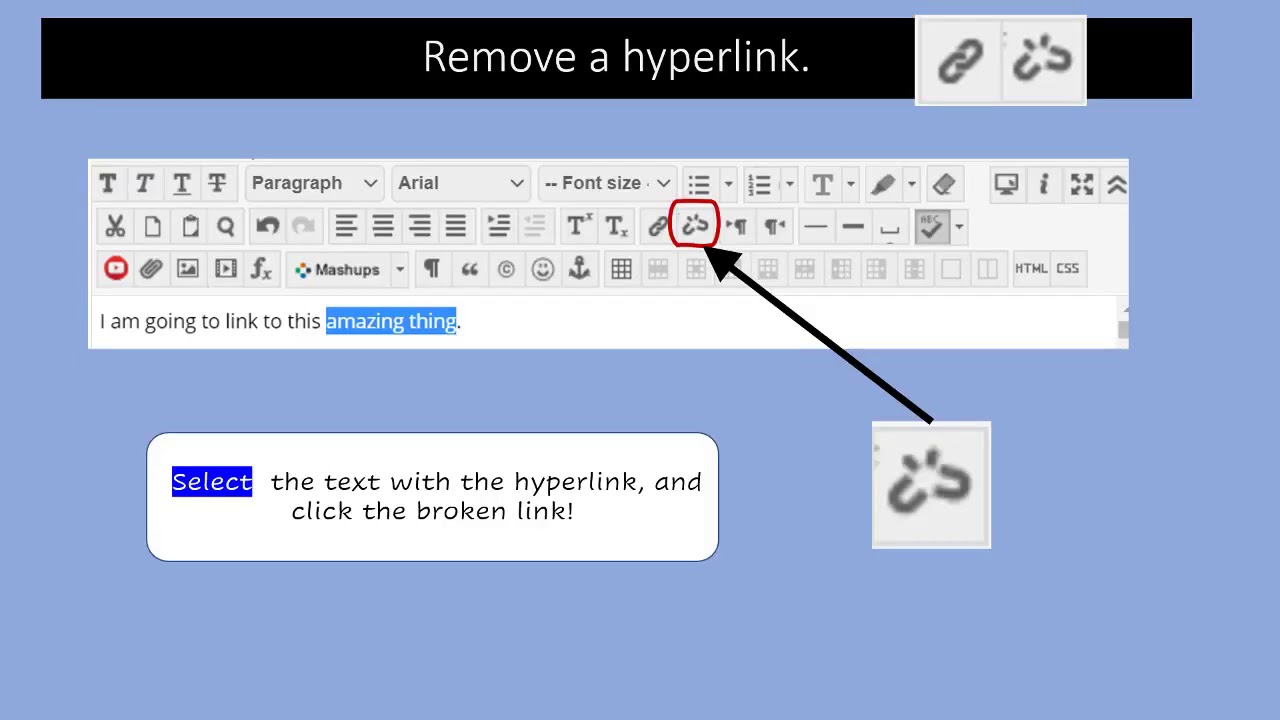The height and width of the screenshot is (720, 1280).
Task: Click the redo arrow icon
Action: (303, 227)
